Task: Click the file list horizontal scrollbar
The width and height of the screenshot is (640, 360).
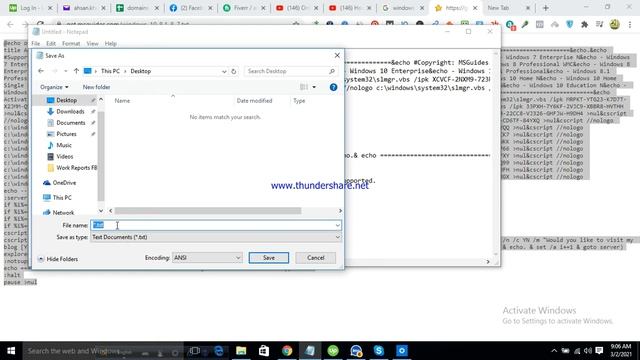Action: (208, 211)
